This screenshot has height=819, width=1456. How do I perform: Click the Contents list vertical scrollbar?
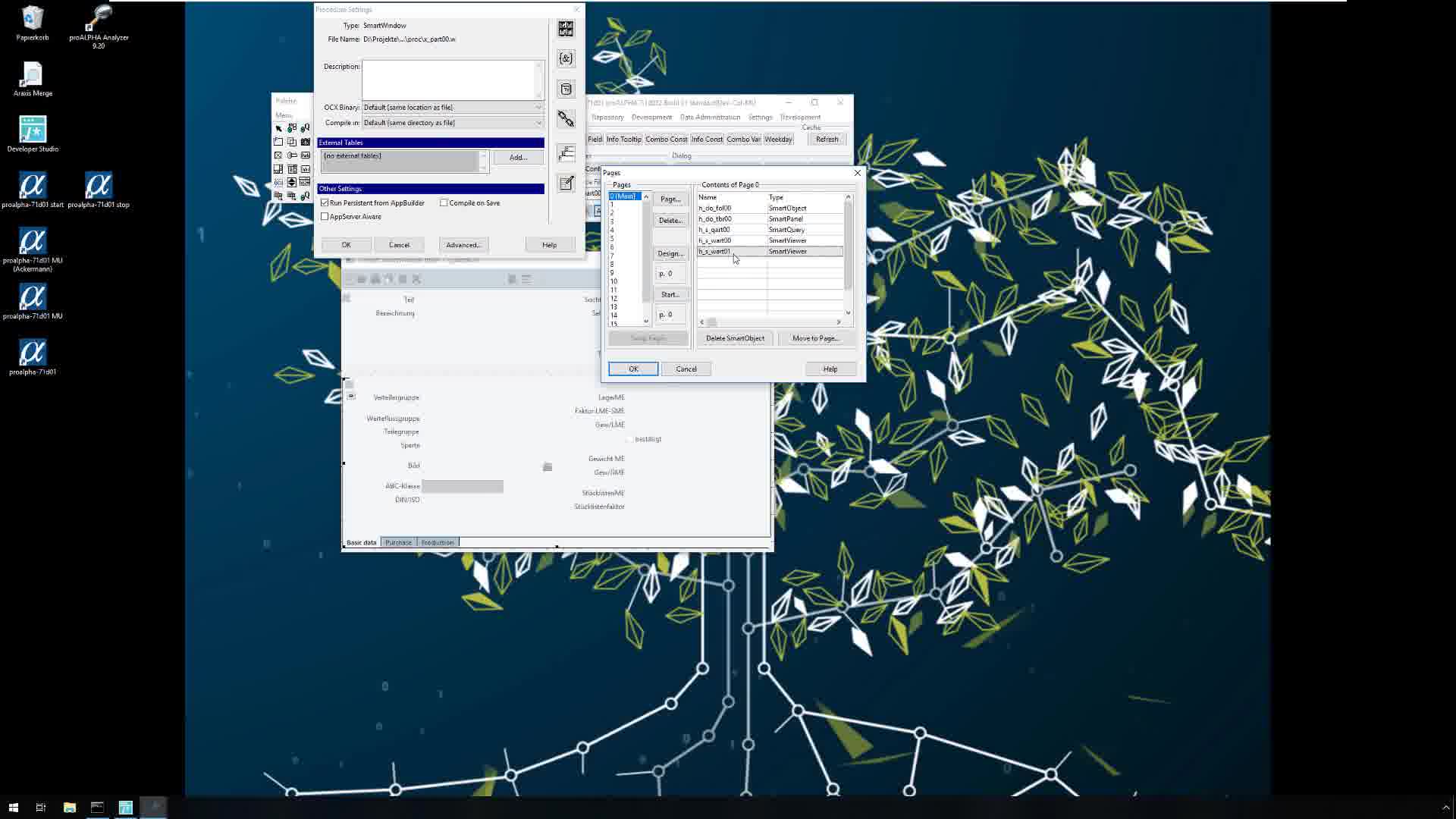click(x=848, y=255)
